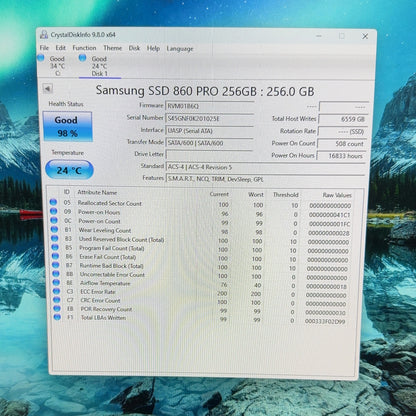The width and height of the screenshot is (416, 416).
Task: Click the Current column header
Action: (x=219, y=194)
